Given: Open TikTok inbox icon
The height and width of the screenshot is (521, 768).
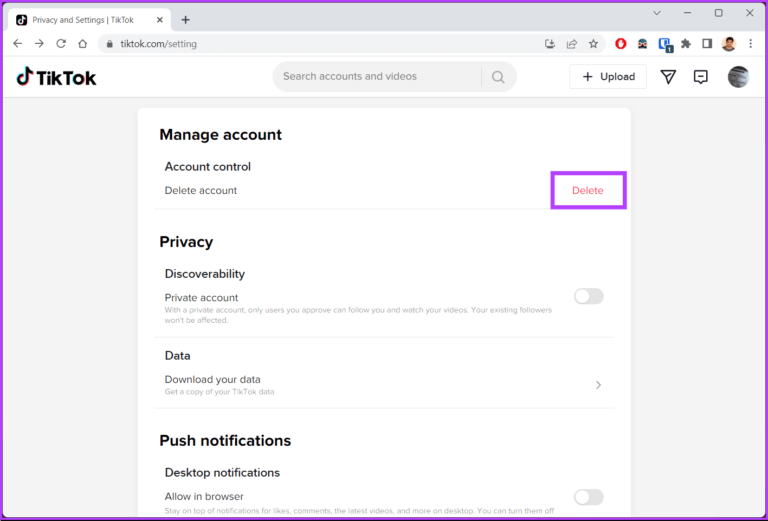Looking at the screenshot, I should click(x=701, y=77).
